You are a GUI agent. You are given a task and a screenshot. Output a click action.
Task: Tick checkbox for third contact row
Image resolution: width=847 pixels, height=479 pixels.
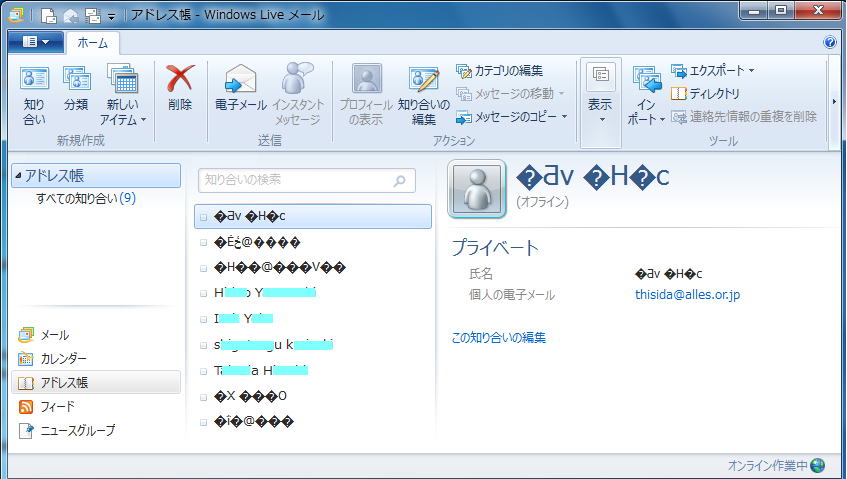[204, 268]
